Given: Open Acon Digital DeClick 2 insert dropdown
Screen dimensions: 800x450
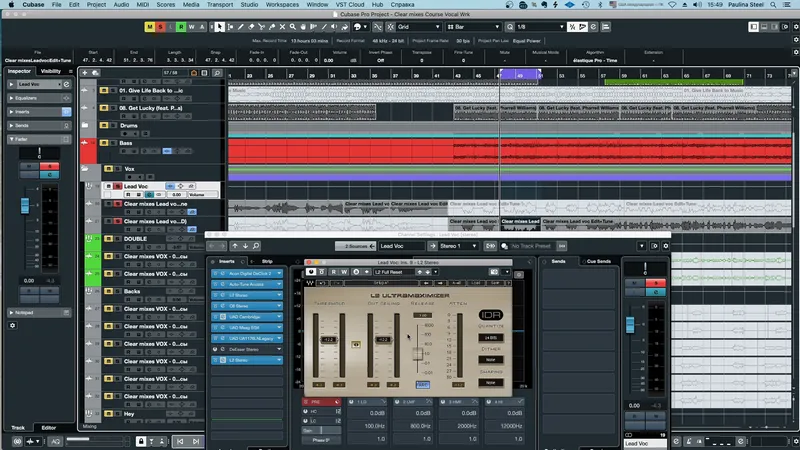Looking at the screenshot, I should click(279, 273).
